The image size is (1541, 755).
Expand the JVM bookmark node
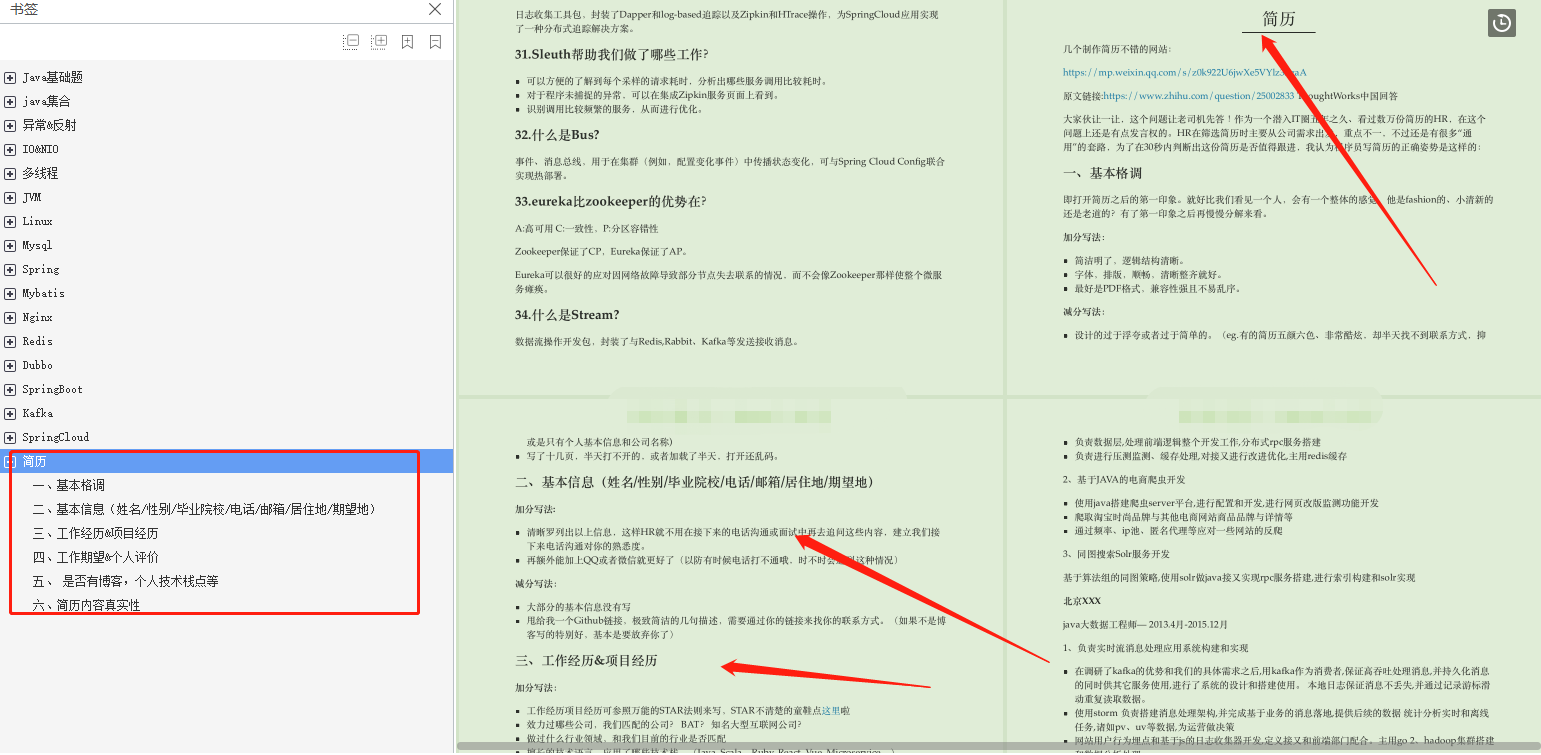[10, 197]
